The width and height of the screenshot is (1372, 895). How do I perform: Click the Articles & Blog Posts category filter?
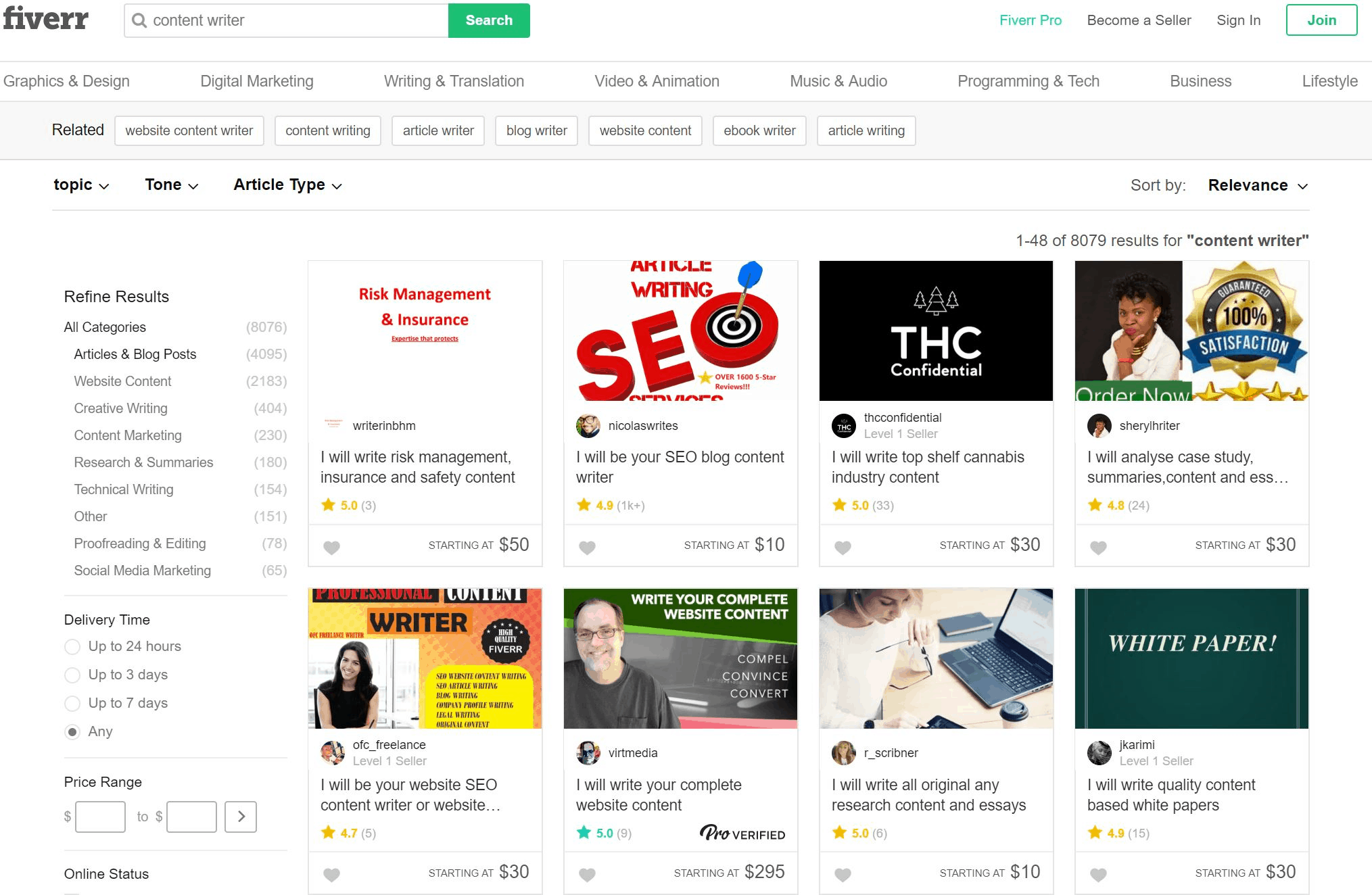coord(135,354)
